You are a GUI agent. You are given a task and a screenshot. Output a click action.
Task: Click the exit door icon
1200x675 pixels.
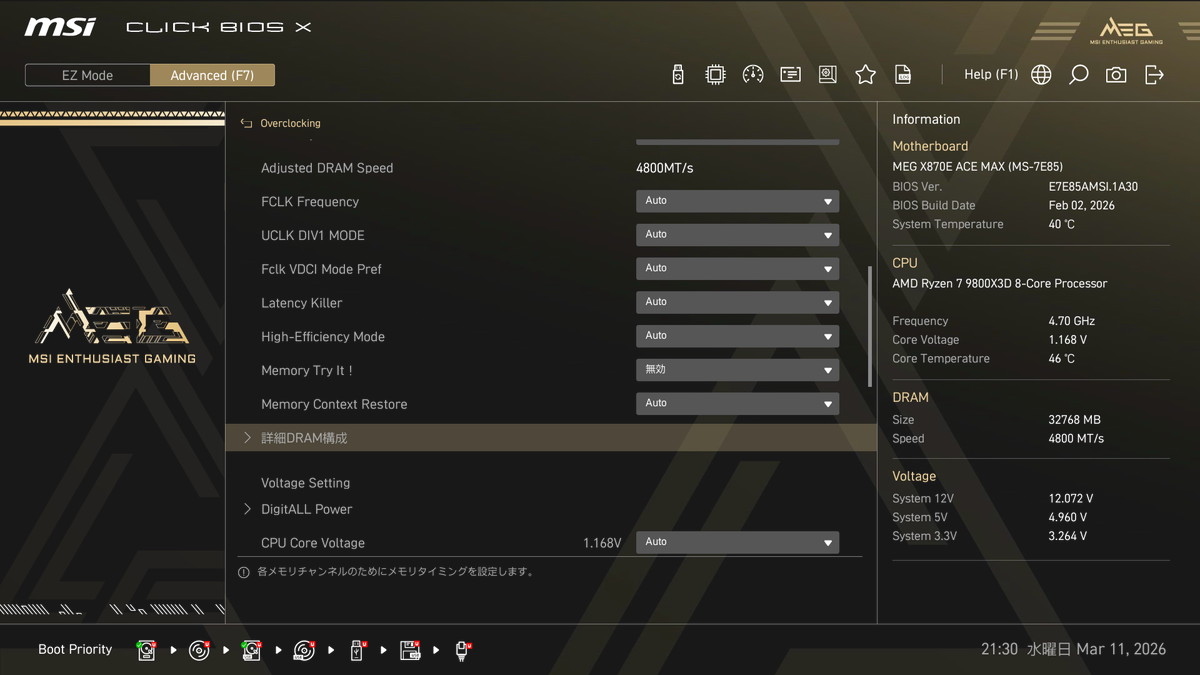pos(1154,75)
